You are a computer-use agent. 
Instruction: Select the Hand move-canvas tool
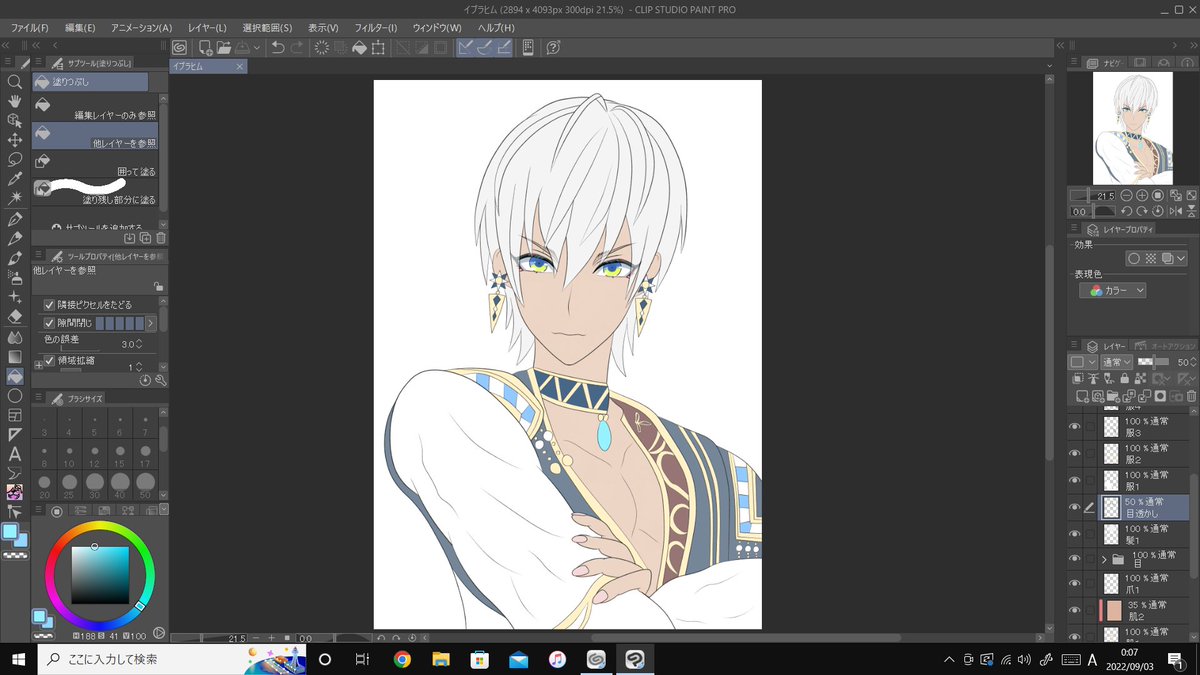pos(15,101)
